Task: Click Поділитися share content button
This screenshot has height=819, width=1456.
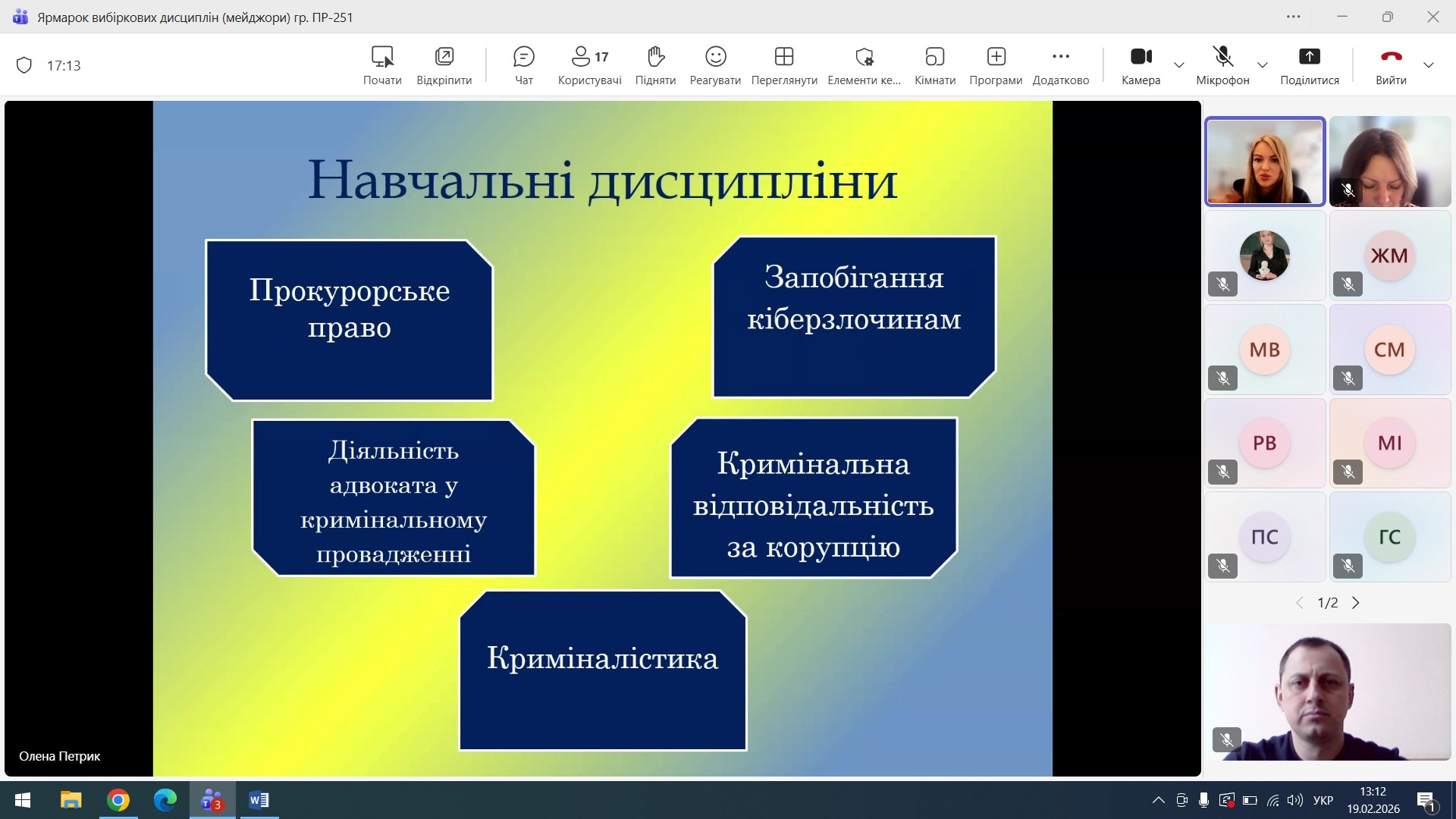Action: [1309, 64]
